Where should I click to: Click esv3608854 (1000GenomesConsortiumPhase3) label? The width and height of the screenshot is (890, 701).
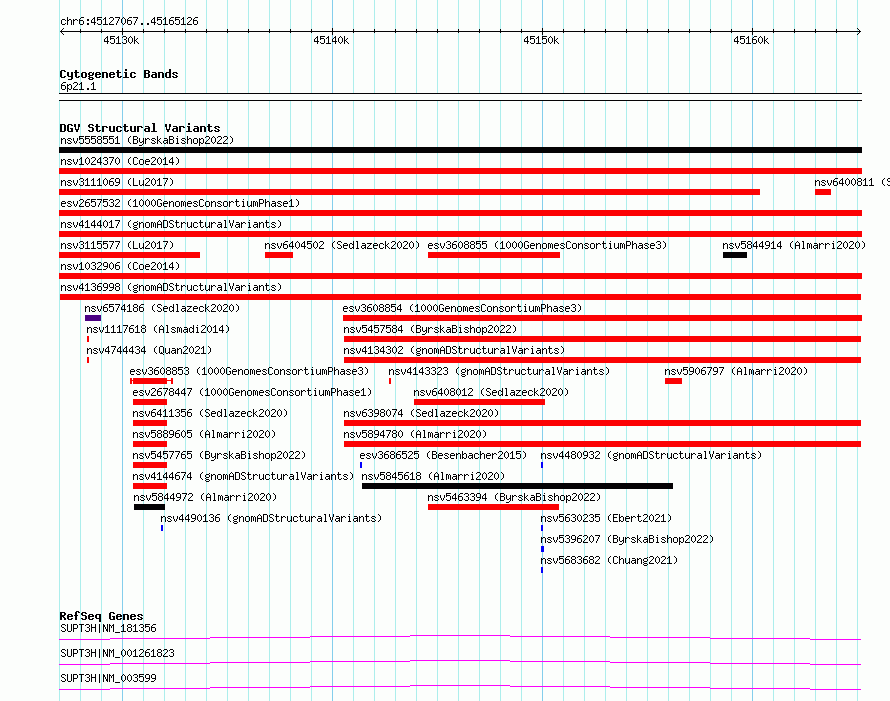[x=462, y=308]
